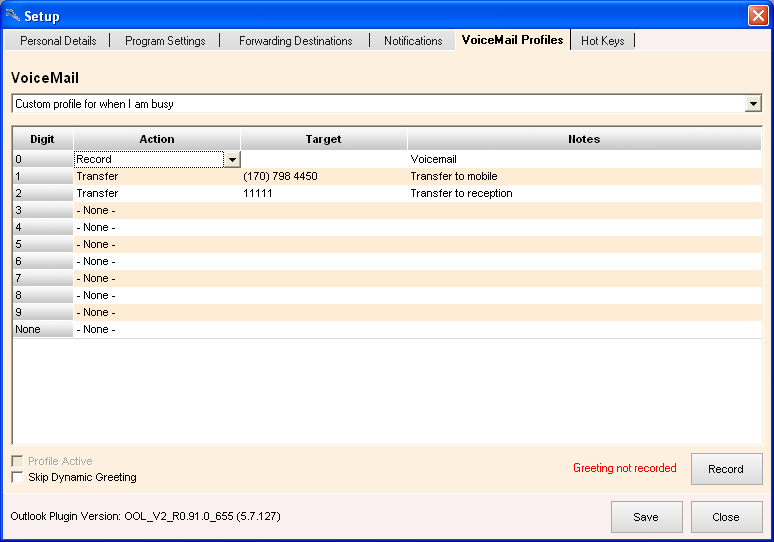Select the digit 2 row header
The width and height of the screenshot is (774, 542).
pos(43,193)
